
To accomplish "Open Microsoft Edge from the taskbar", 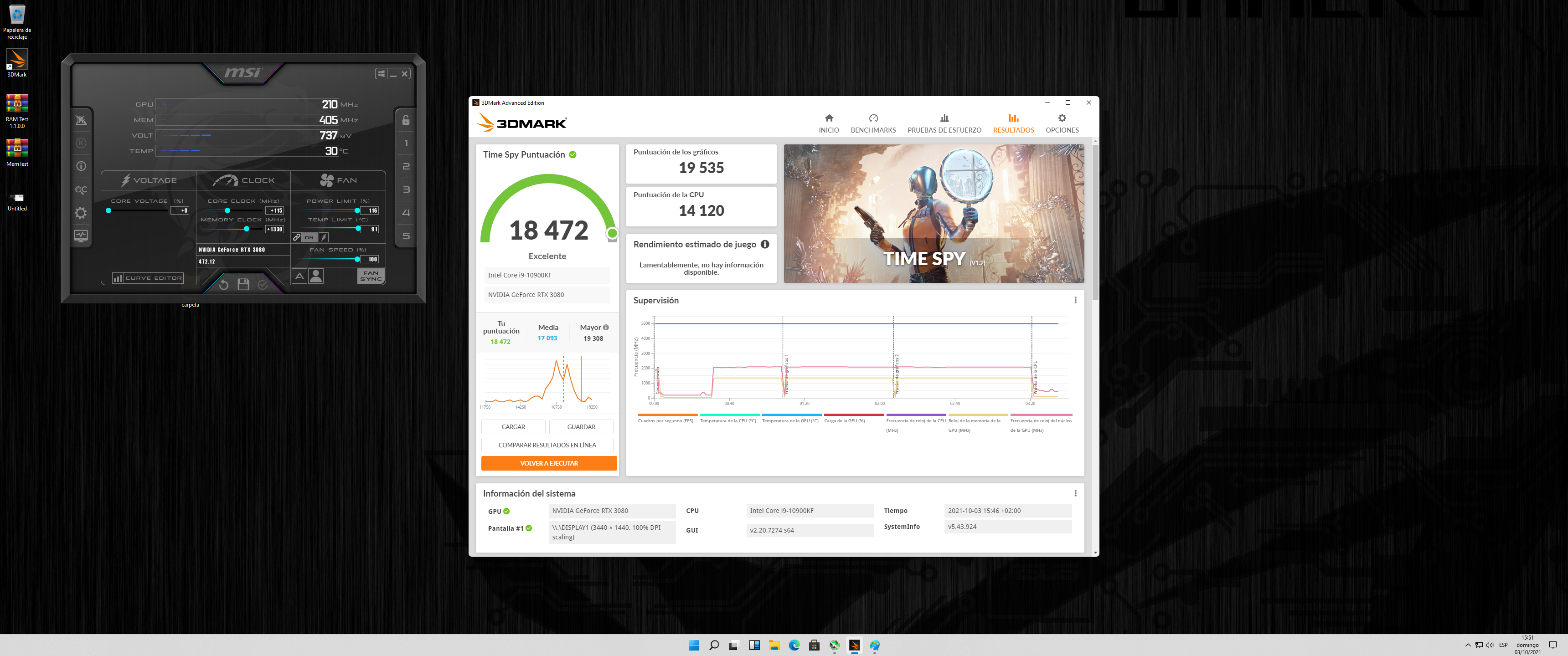I will point(794,645).
